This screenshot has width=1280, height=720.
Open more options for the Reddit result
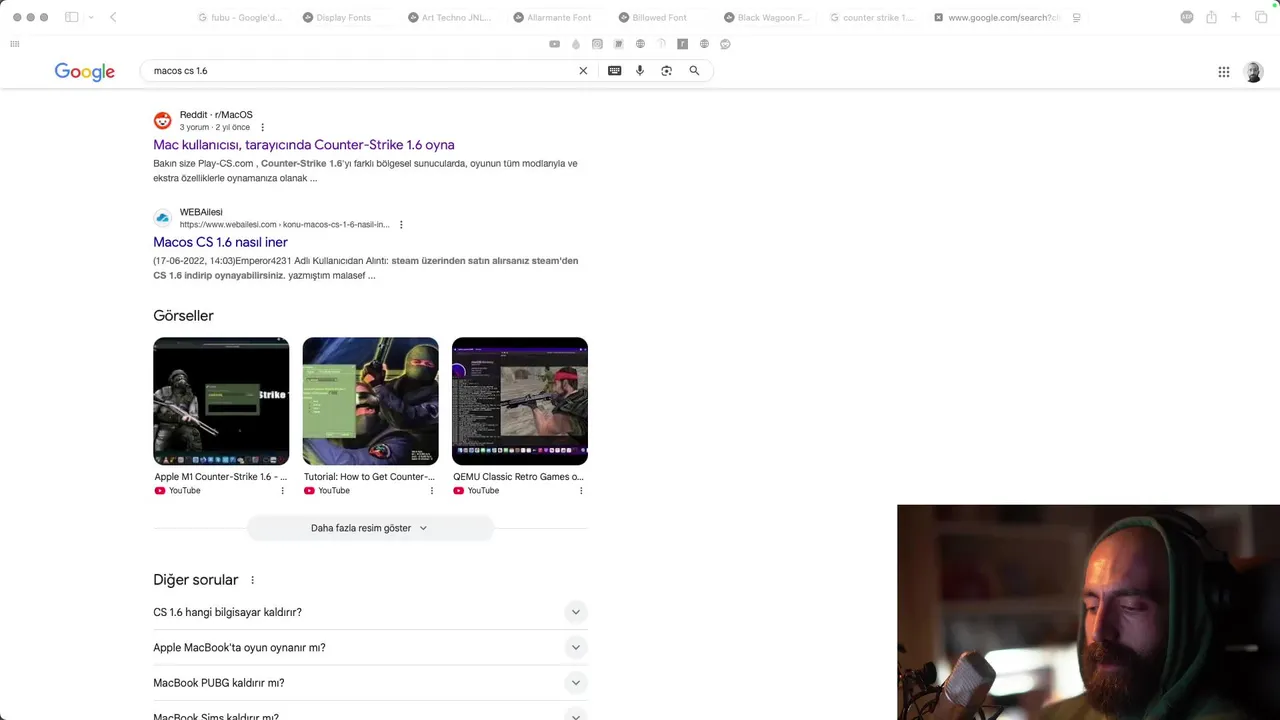[263, 128]
